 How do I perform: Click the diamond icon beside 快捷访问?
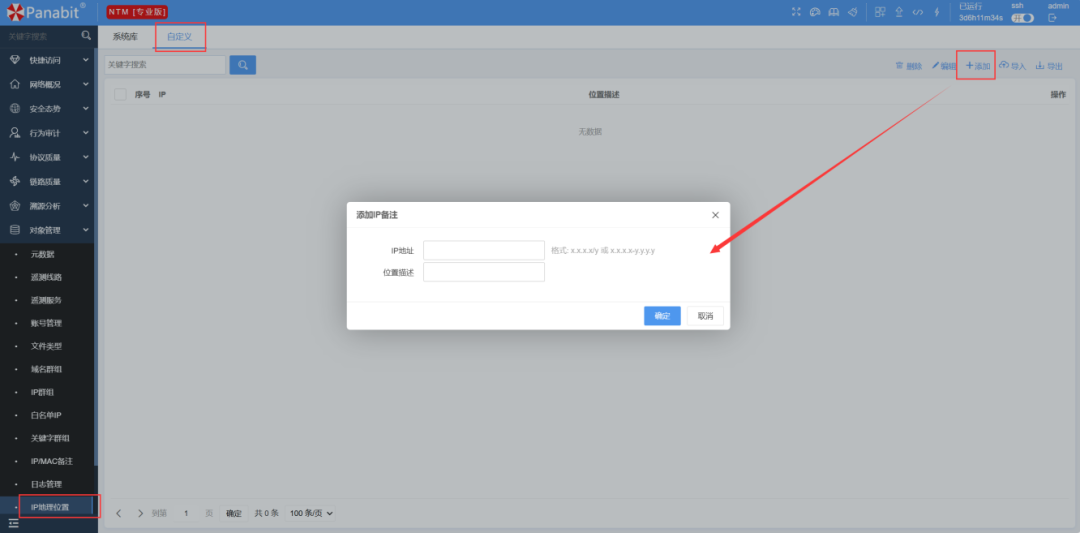click(x=15, y=60)
